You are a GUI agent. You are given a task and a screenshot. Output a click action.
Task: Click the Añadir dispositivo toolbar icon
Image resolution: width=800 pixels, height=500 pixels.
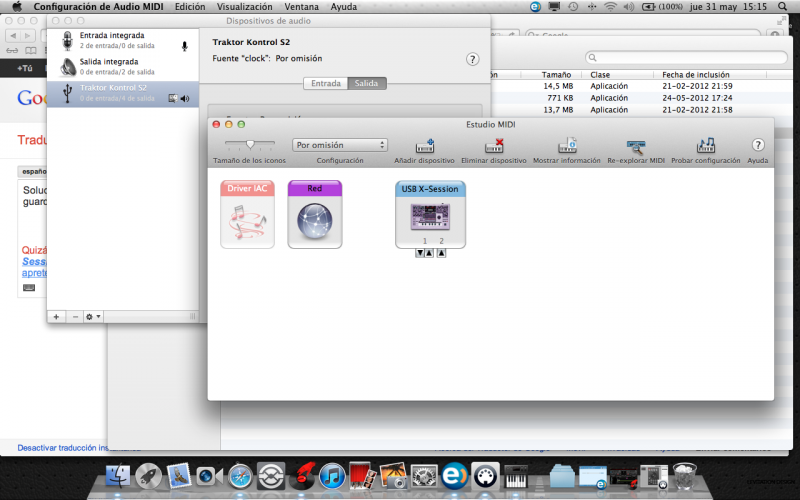point(424,146)
